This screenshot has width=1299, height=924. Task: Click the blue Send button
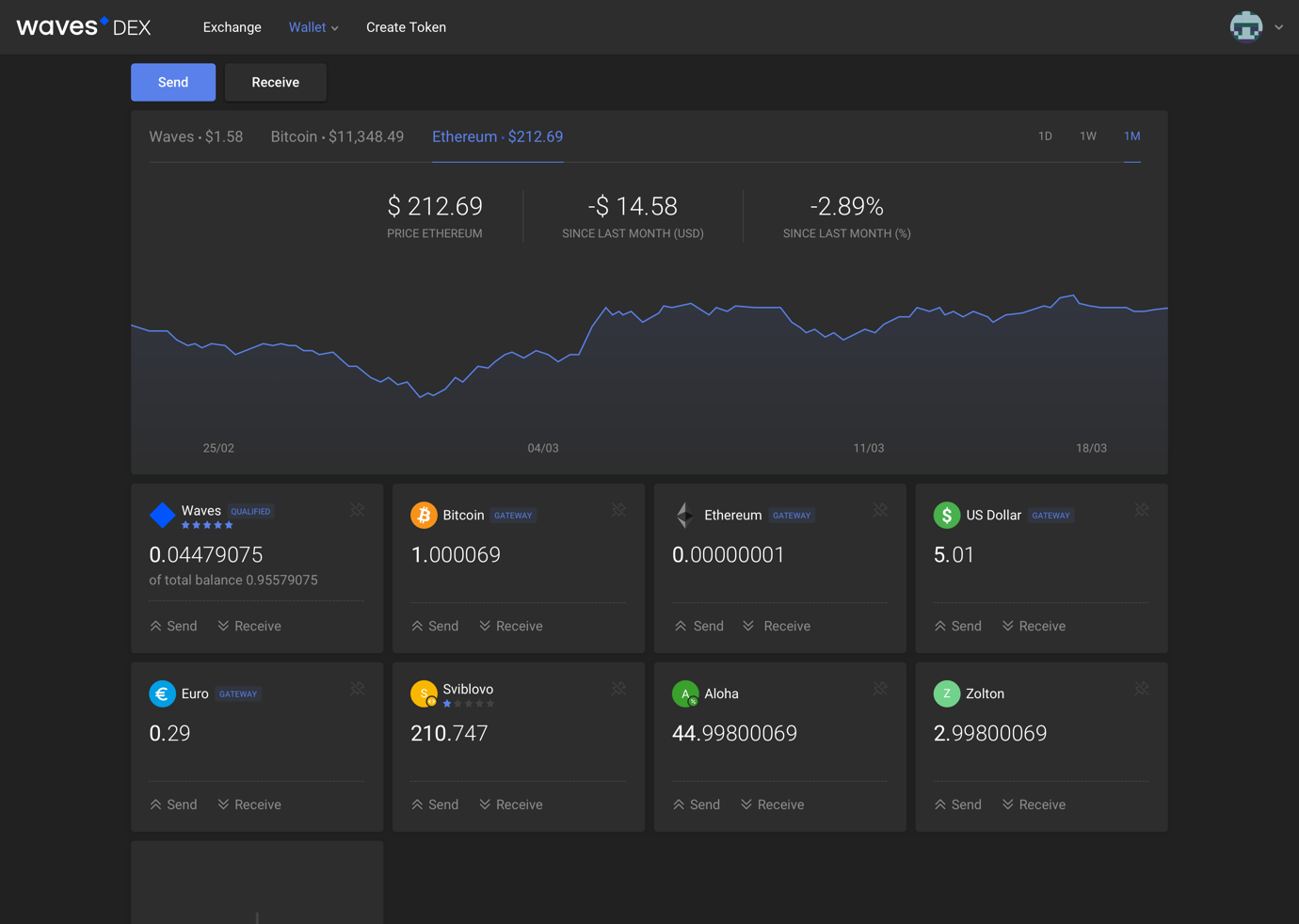(x=173, y=82)
